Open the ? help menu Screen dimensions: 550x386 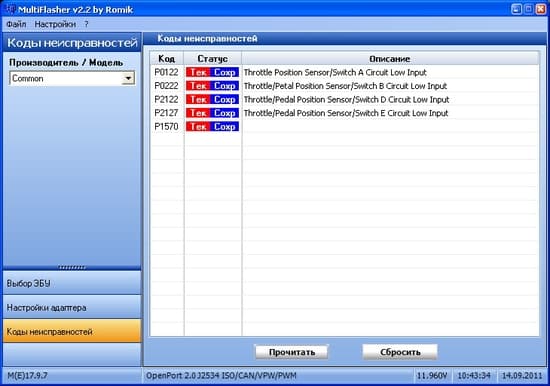86,24
